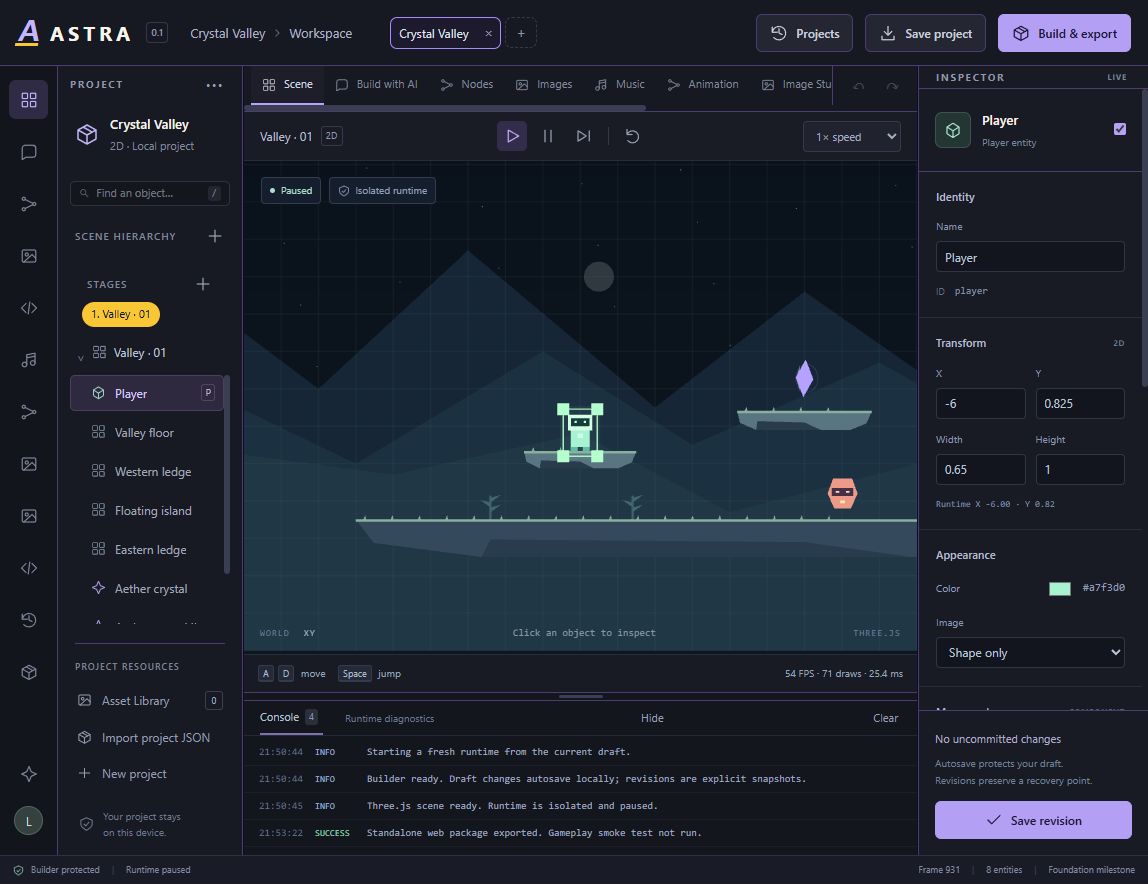Viewport: 1148px width, 884px height.
Task: Open the Scene grid icon in left sidebar
Action: (29, 100)
